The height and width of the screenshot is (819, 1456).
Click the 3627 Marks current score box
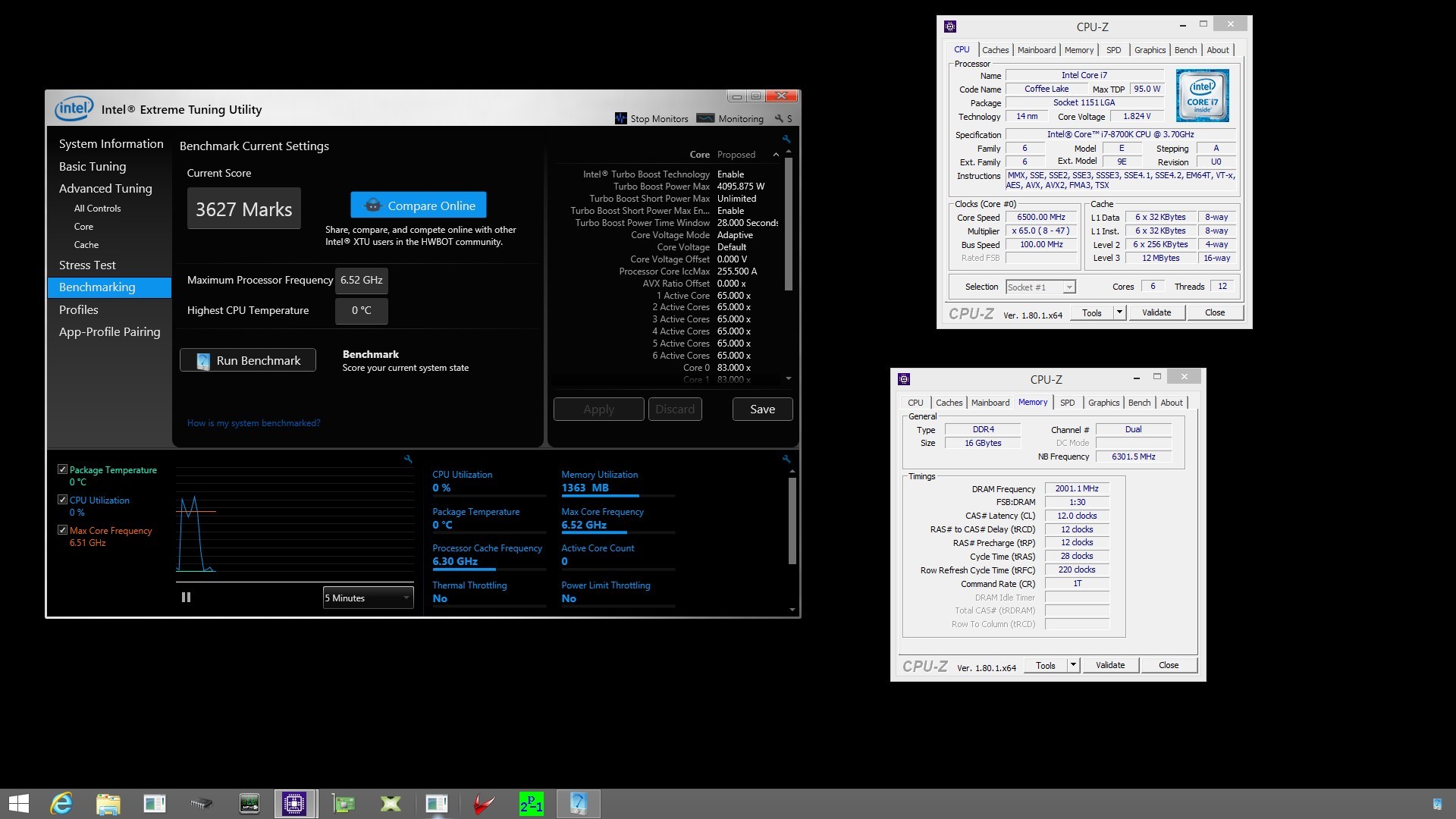click(244, 209)
